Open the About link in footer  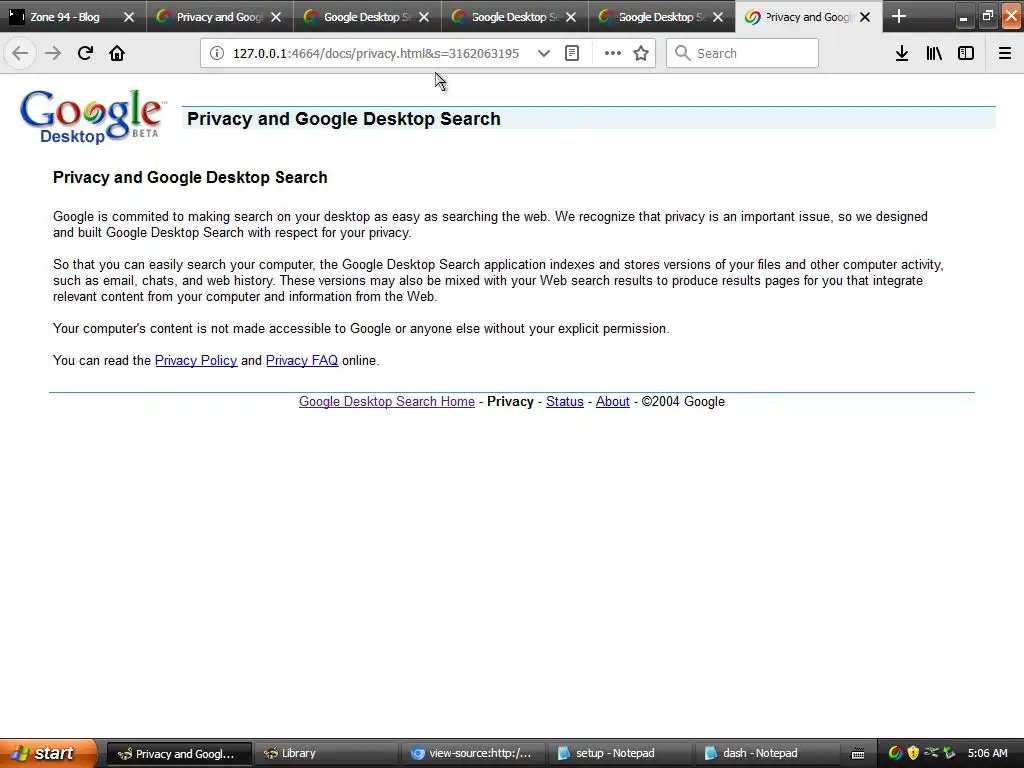pyautogui.click(x=613, y=402)
